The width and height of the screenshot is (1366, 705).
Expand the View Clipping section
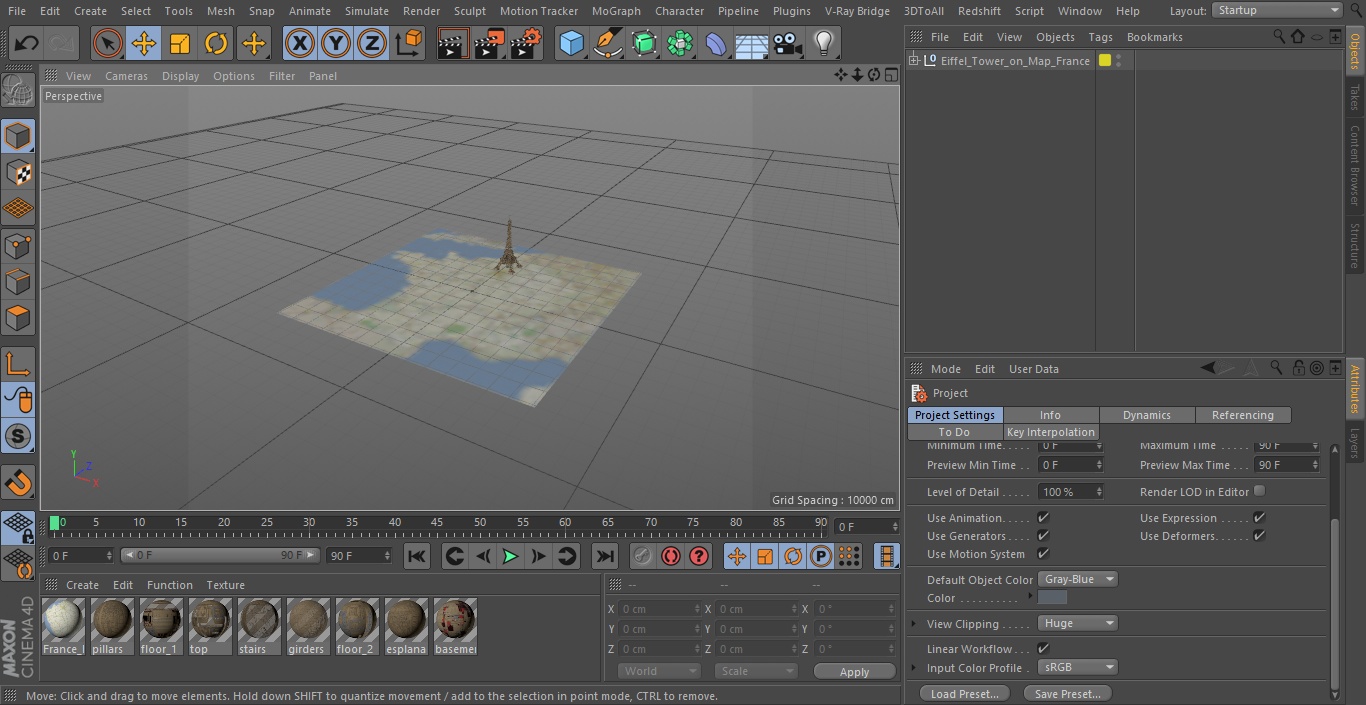914,624
